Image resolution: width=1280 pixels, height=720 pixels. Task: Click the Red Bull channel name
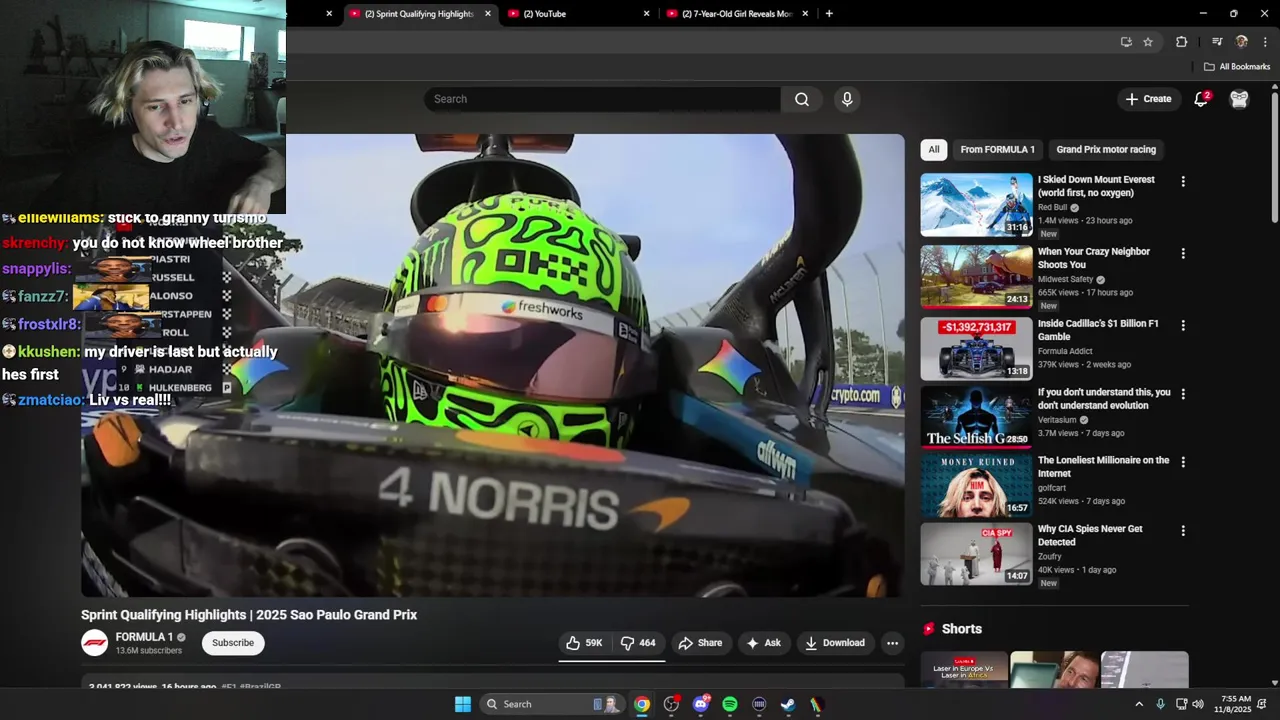(1053, 208)
